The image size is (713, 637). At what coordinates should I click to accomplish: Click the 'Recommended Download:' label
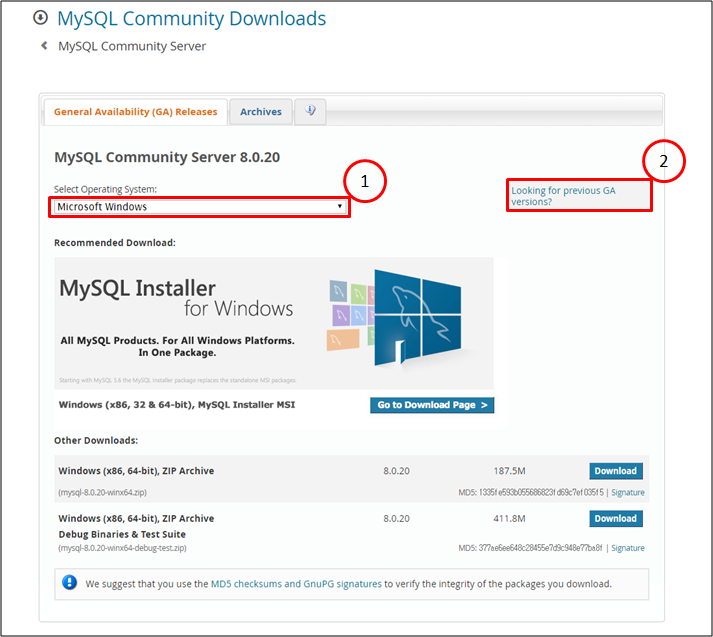[x=115, y=243]
